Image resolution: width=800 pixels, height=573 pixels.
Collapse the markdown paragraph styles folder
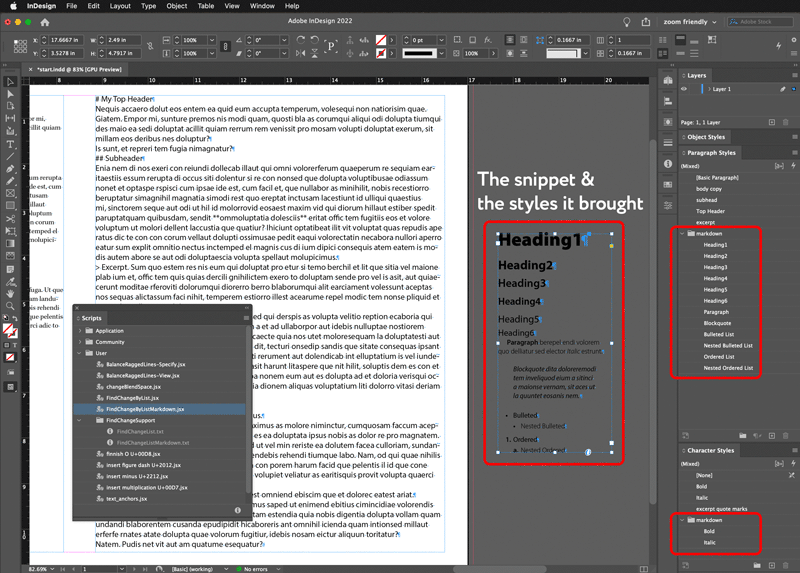pos(683,233)
